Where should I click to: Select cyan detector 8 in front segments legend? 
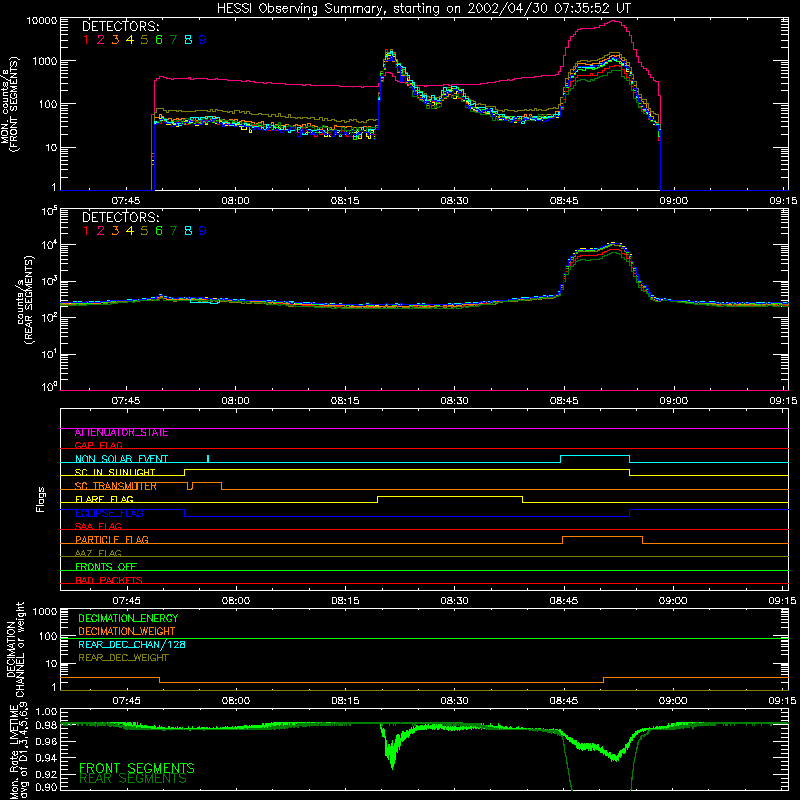[x=188, y=40]
